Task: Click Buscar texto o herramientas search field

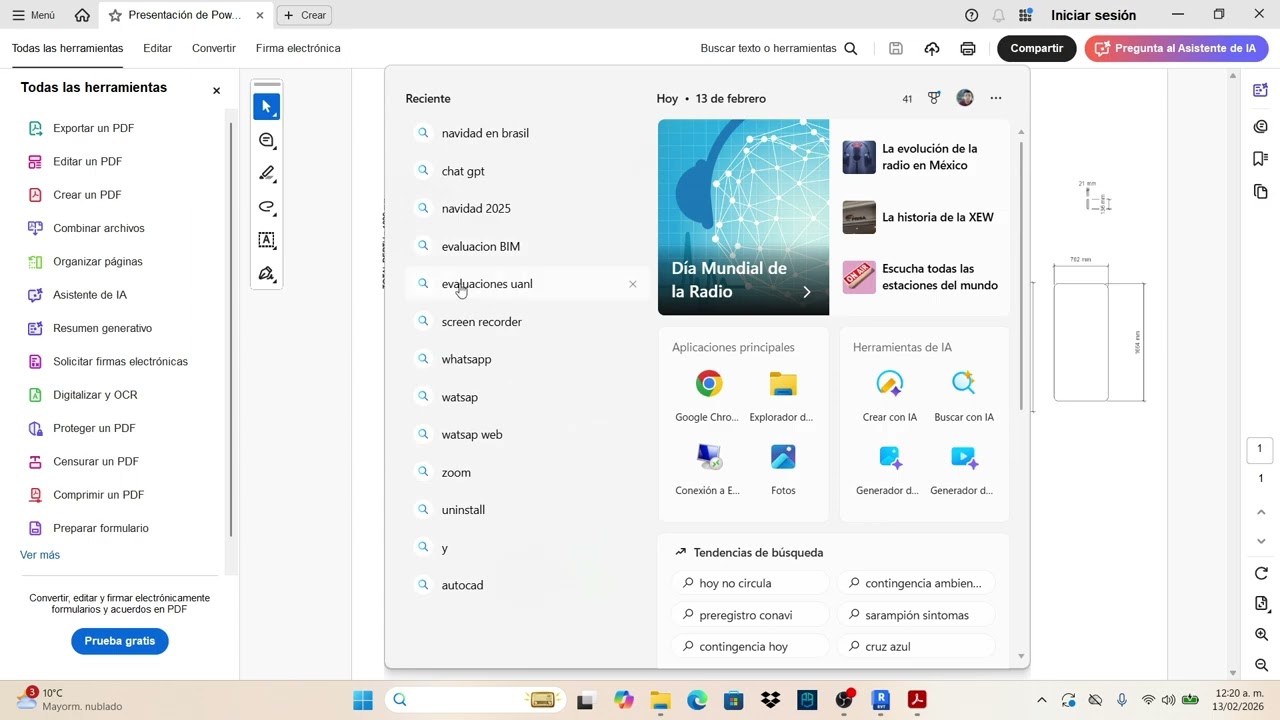Action: pos(779,48)
